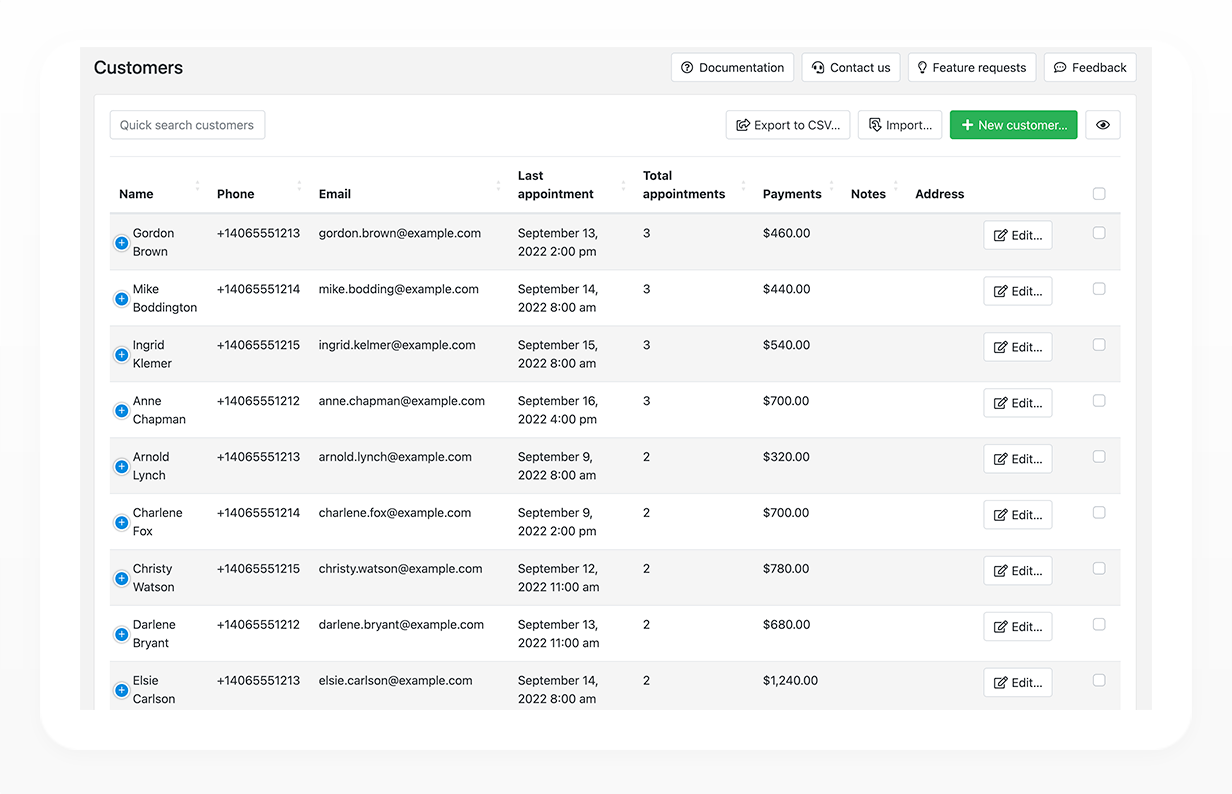Sort by Total appointments column header
The width and height of the screenshot is (1232, 794).
click(x=684, y=185)
